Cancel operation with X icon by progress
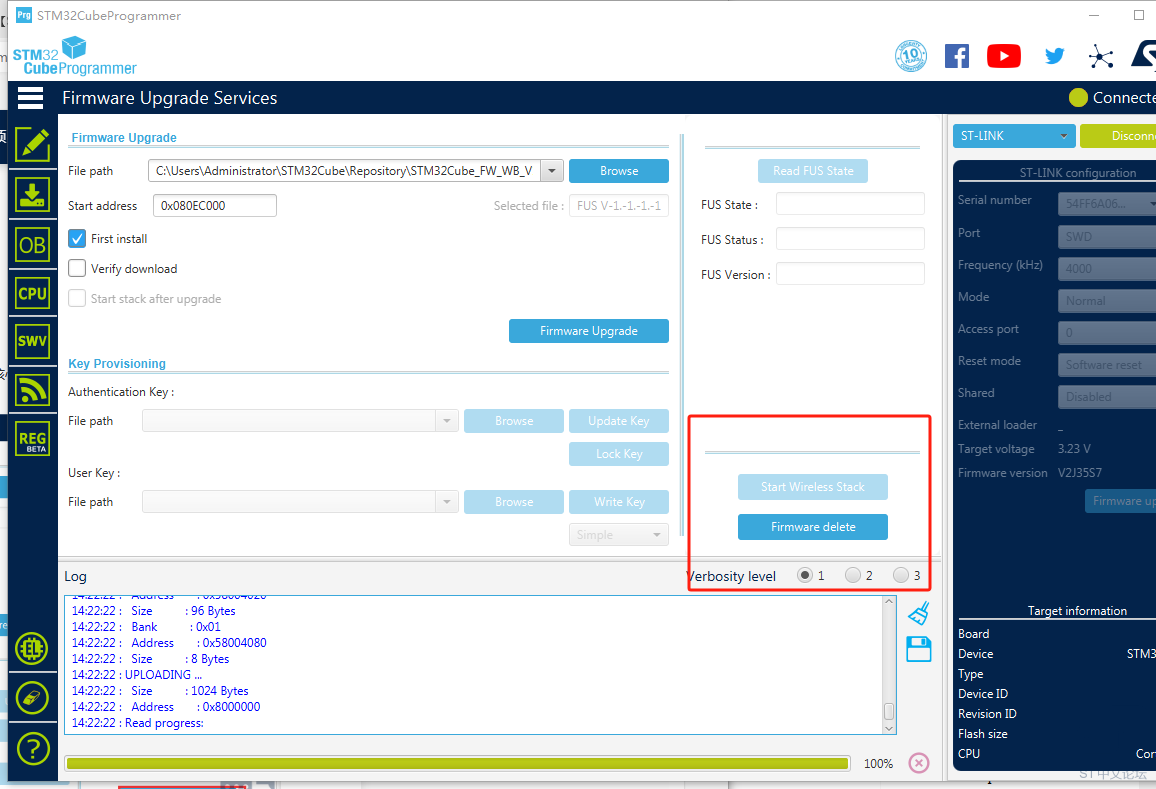Image resolution: width=1156 pixels, height=789 pixels. click(x=919, y=762)
